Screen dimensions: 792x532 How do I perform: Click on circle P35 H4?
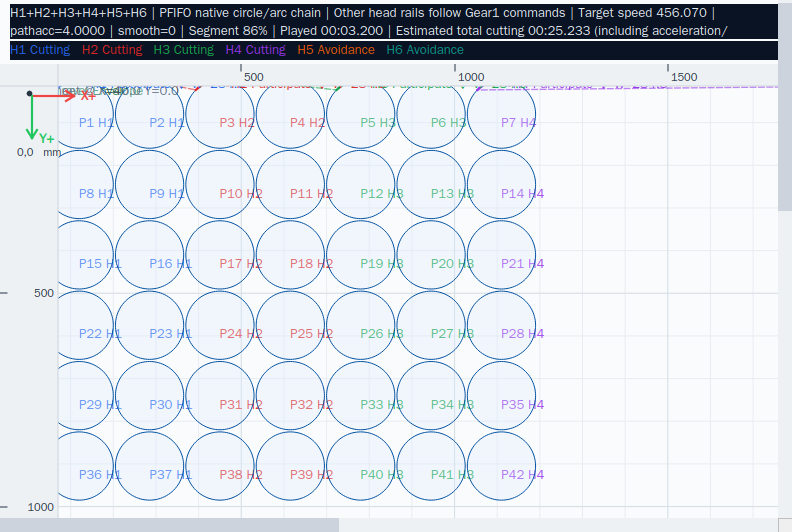(x=502, y=396)
